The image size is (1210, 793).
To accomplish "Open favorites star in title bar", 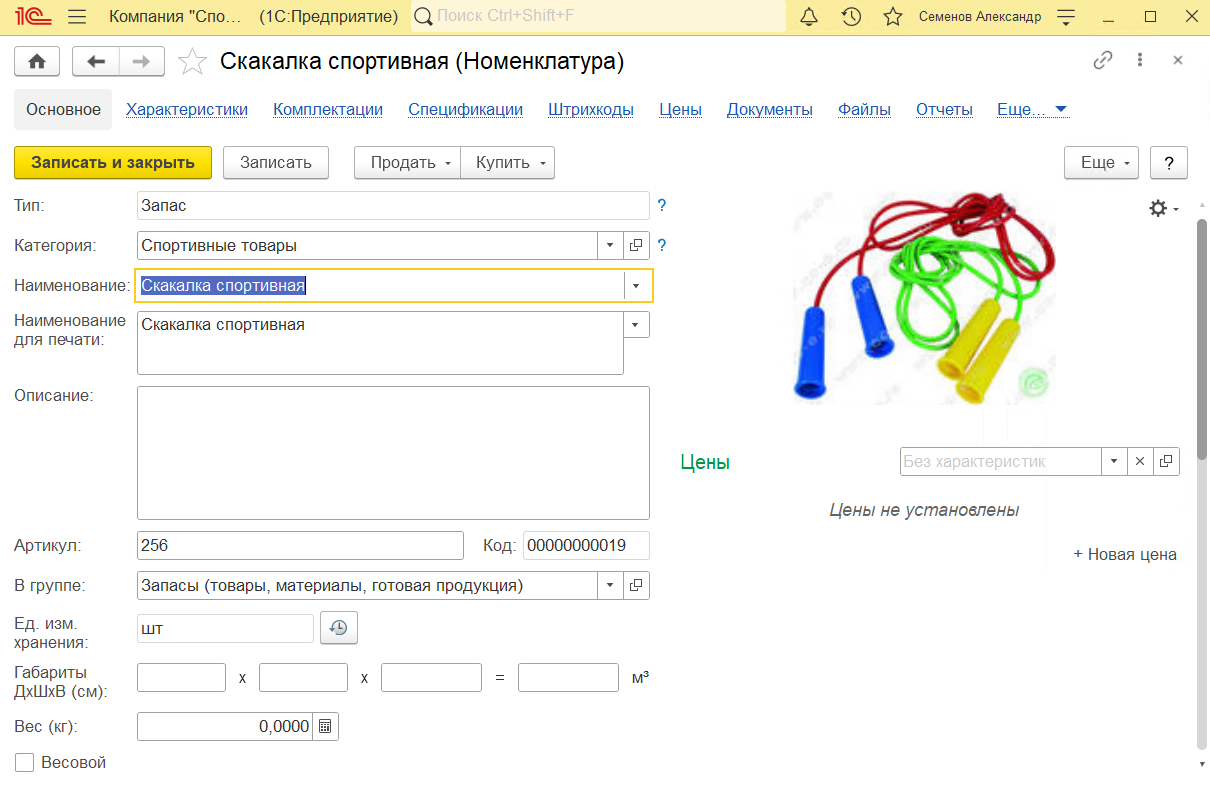I will coord(893,17).
